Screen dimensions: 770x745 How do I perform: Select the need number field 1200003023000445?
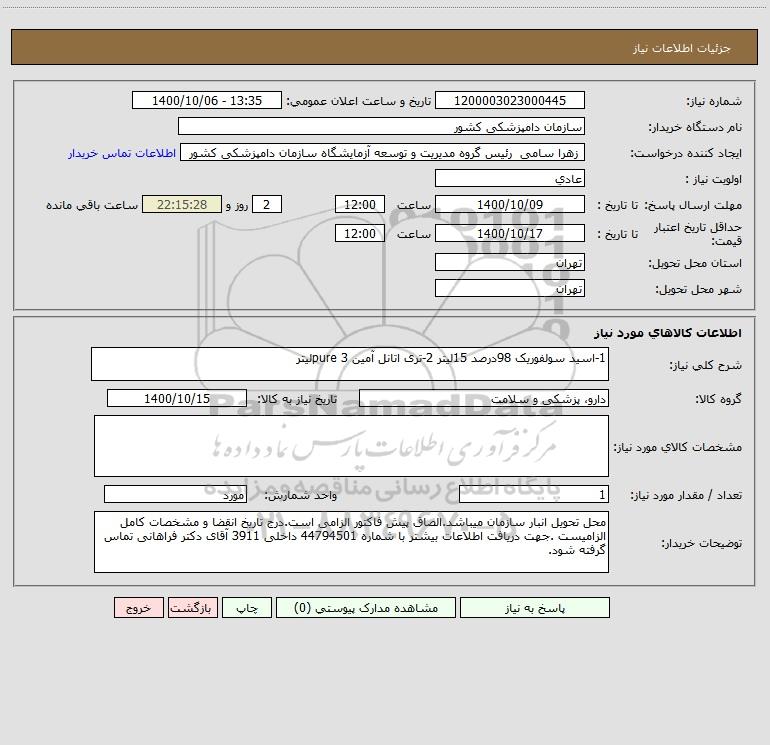click(x=510, y=100)
